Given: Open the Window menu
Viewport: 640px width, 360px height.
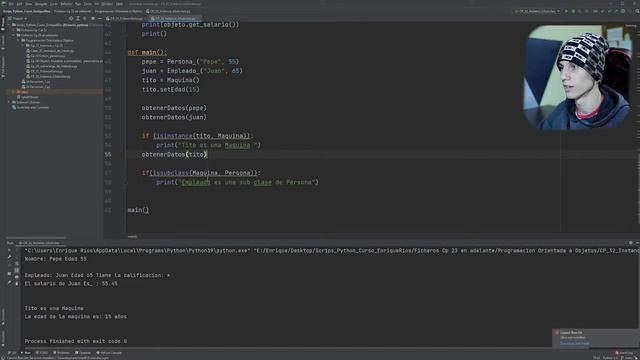Looking at the screenshot, I should click(107, 4).
